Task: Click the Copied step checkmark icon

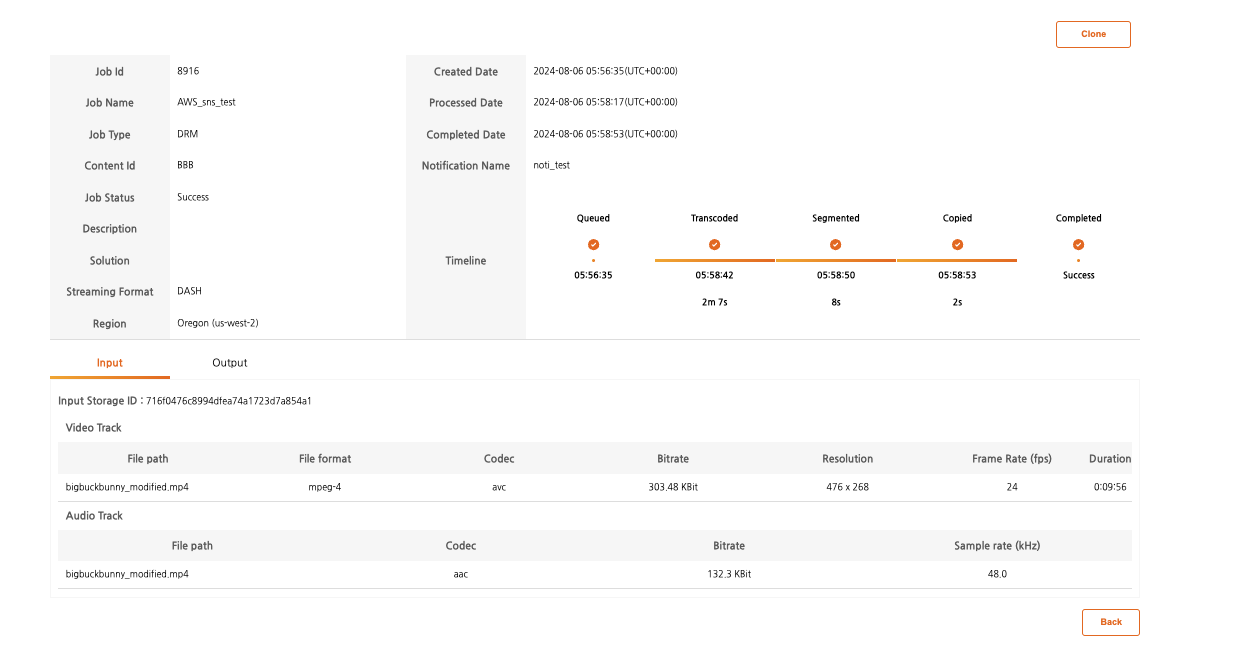Action: click(957, 244)
